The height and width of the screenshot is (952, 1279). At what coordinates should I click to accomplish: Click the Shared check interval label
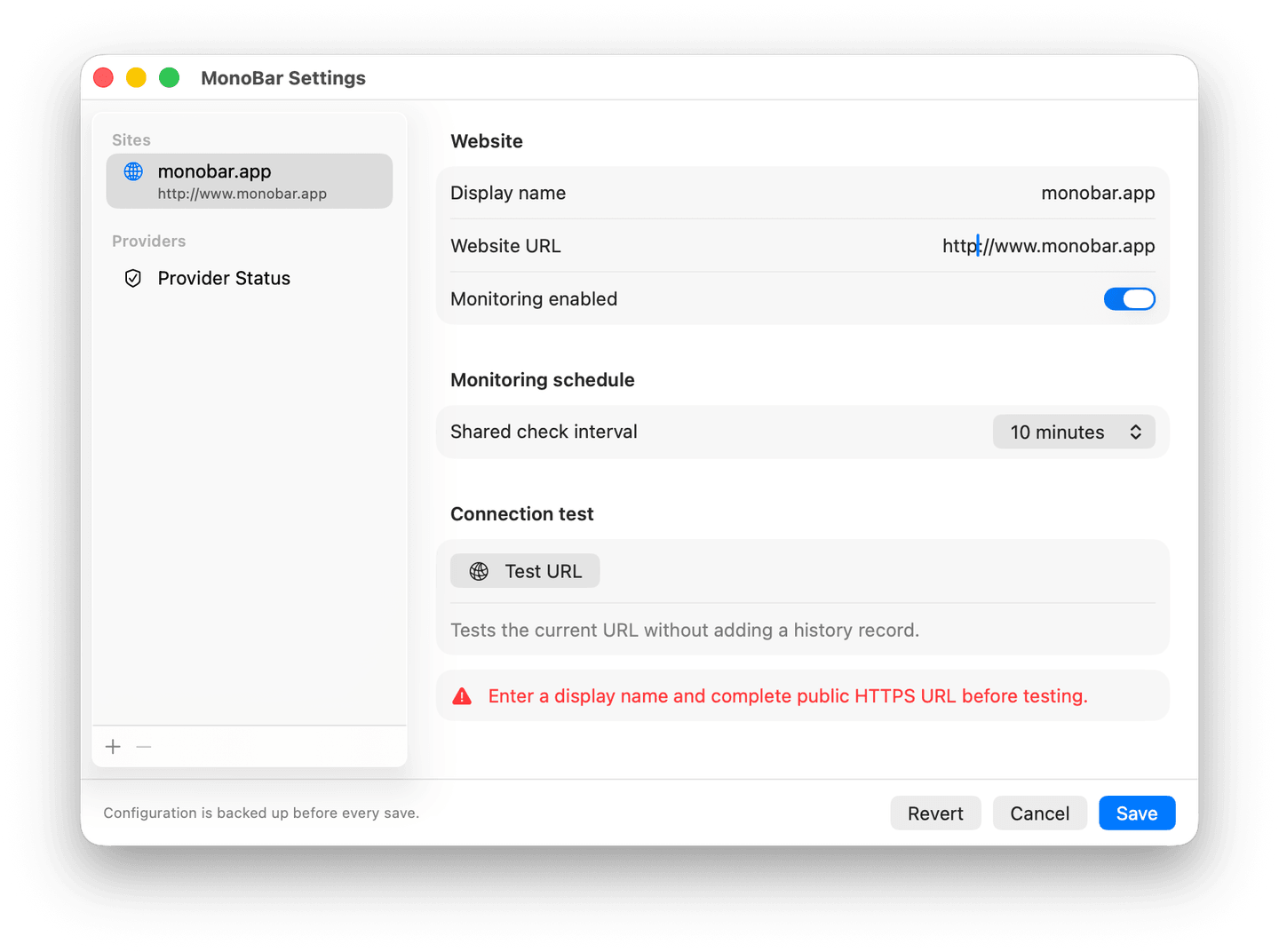(544, 432)
